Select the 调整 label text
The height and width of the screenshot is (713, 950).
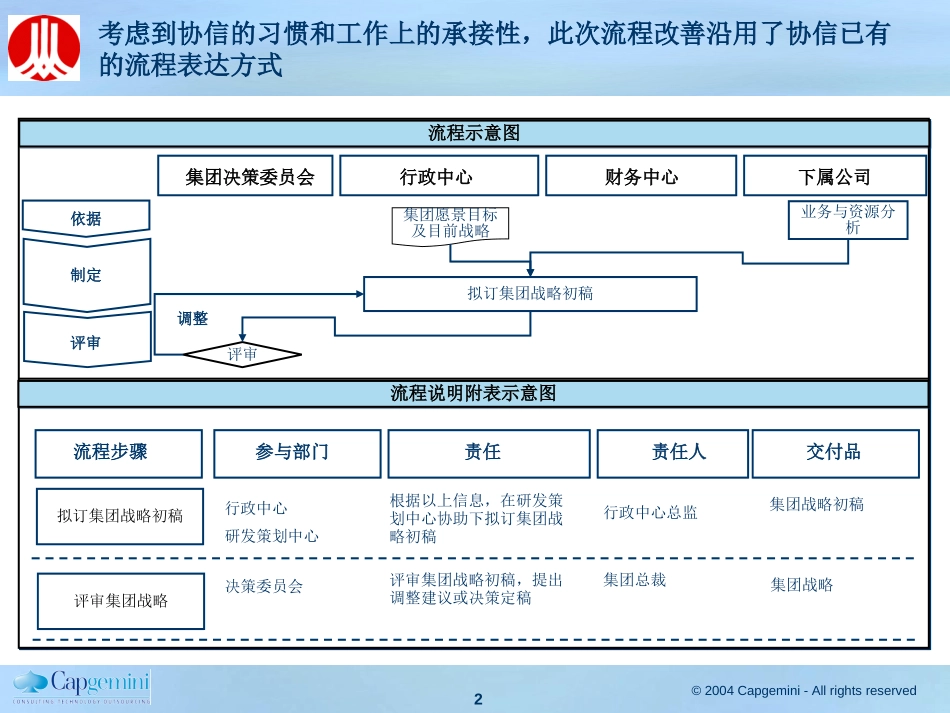click(193, 319)
